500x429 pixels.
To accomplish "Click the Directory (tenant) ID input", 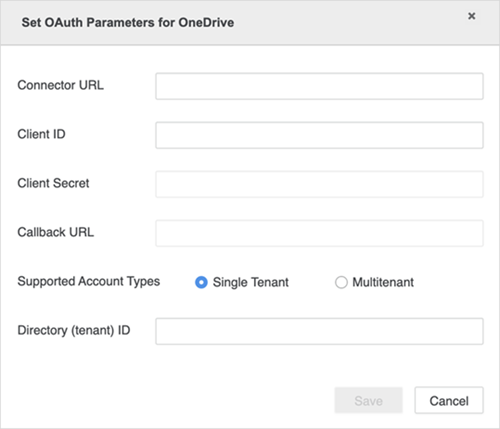I will (319, 331).
